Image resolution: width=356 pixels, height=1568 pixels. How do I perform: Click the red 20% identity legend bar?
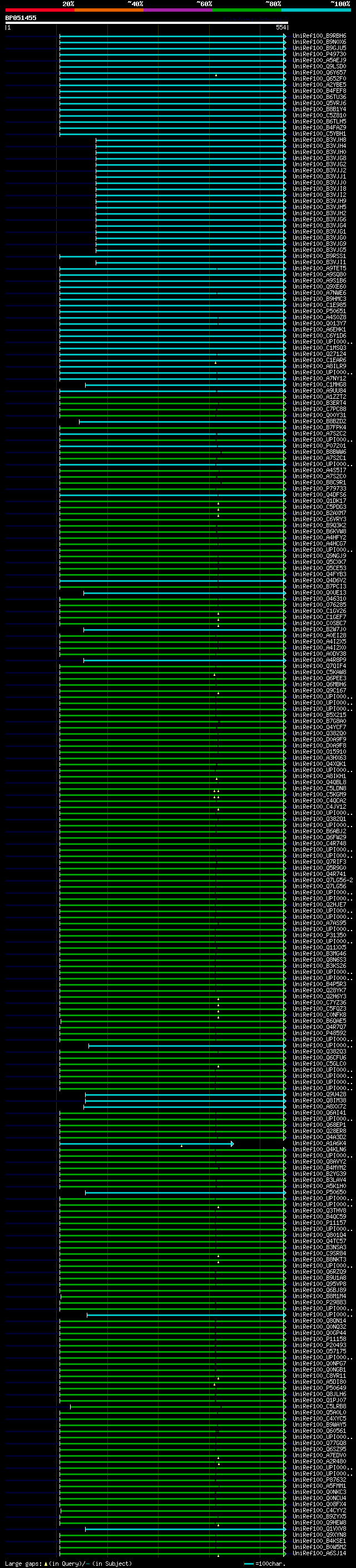[x=39, y=10]
